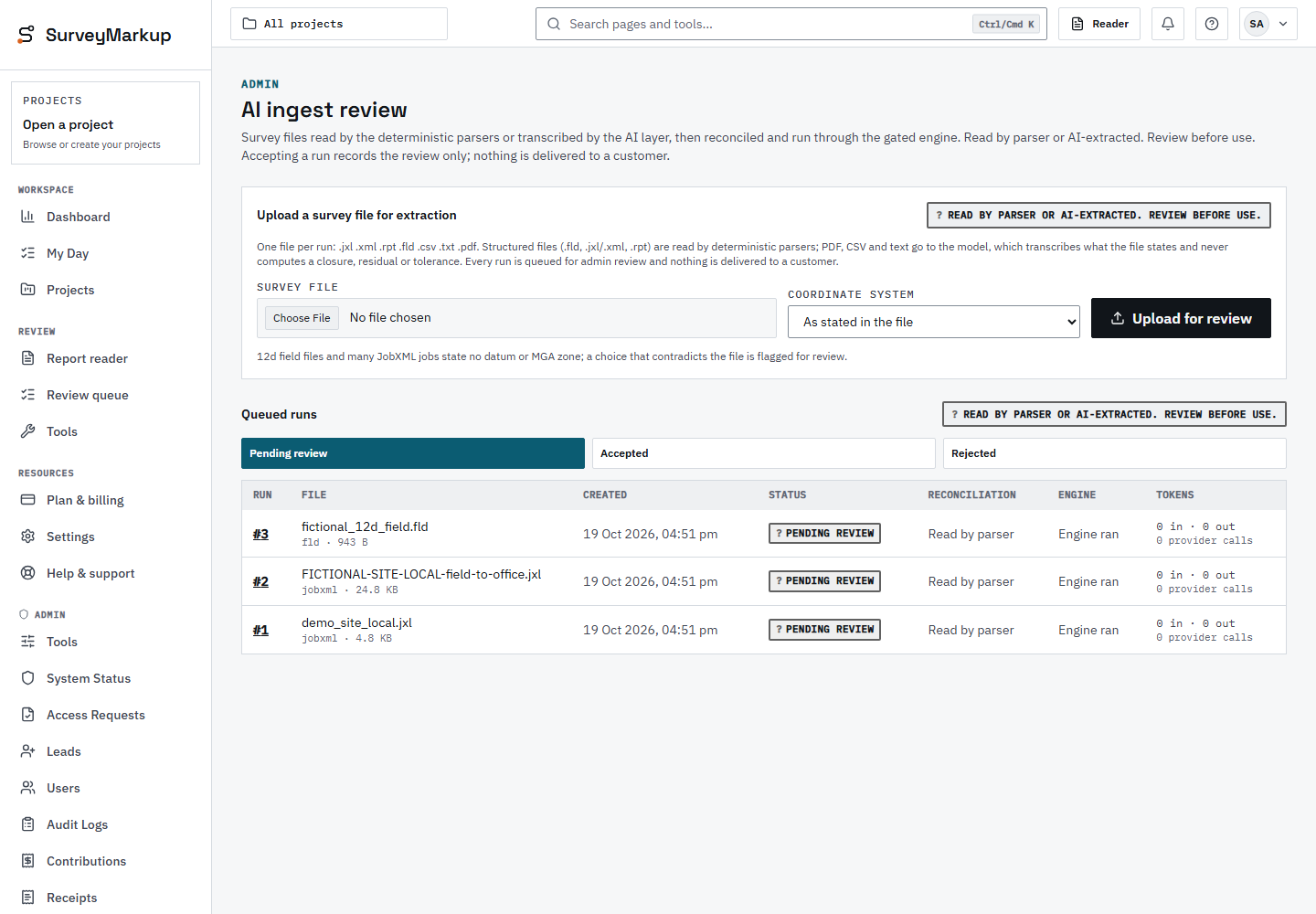Viewport: 1316px width, 914px height.
Task: Open the Contributions page
Action: click(x=105, y=861)
